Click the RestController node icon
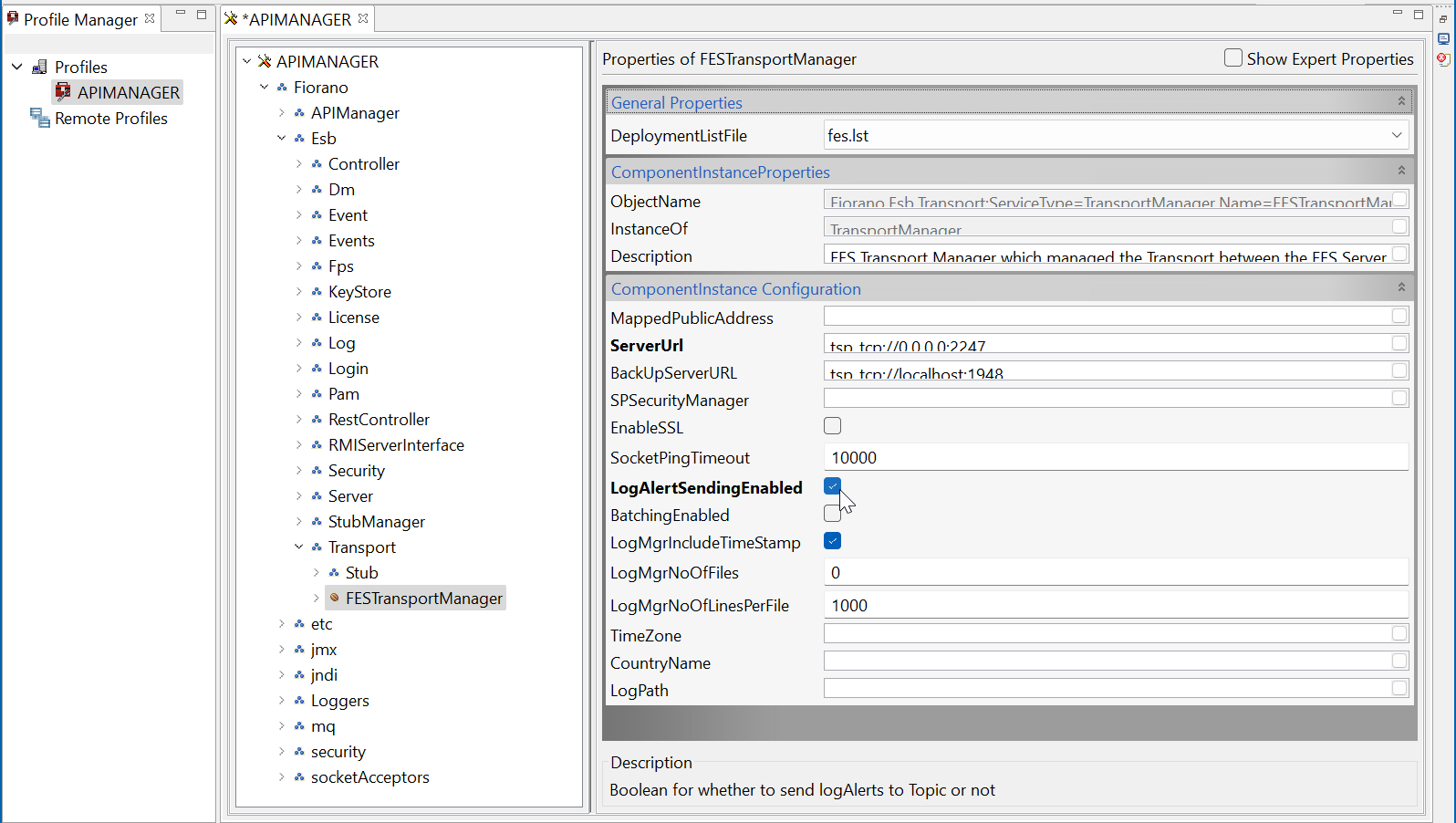The width and height of the screenshot is (1456, 823). (317, 420)
